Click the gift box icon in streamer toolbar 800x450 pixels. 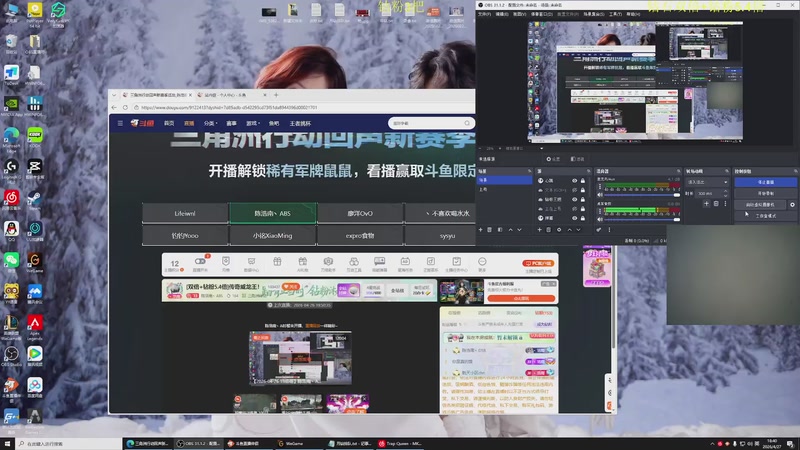tap(277, 262)
